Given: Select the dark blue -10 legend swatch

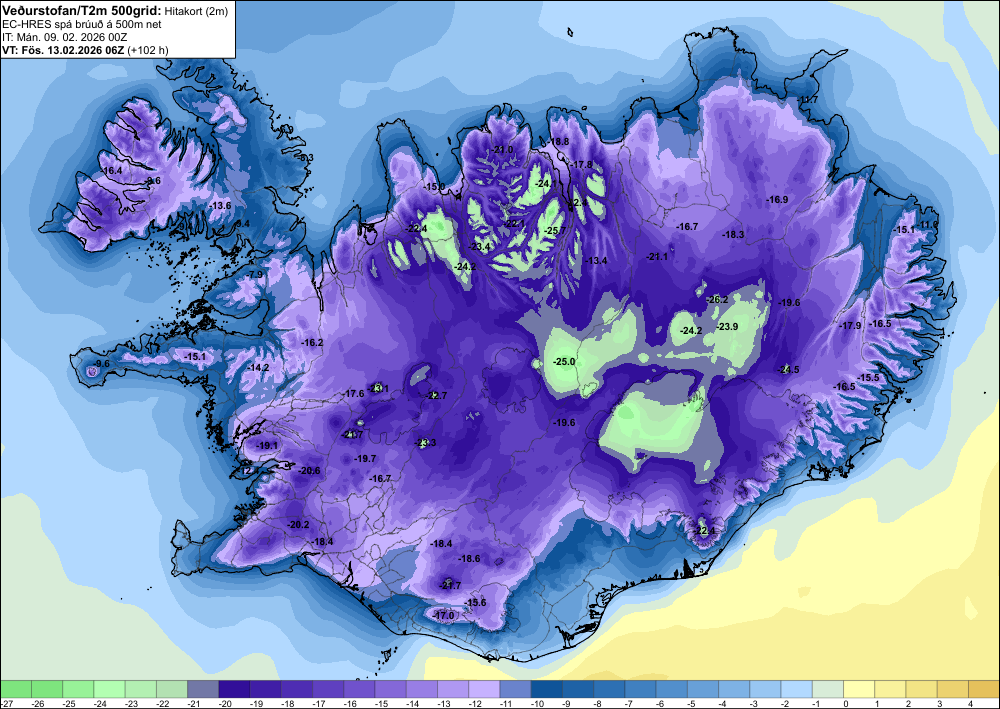Looking at the screenshot, I should pyautogui.click(x=547, y=689).
